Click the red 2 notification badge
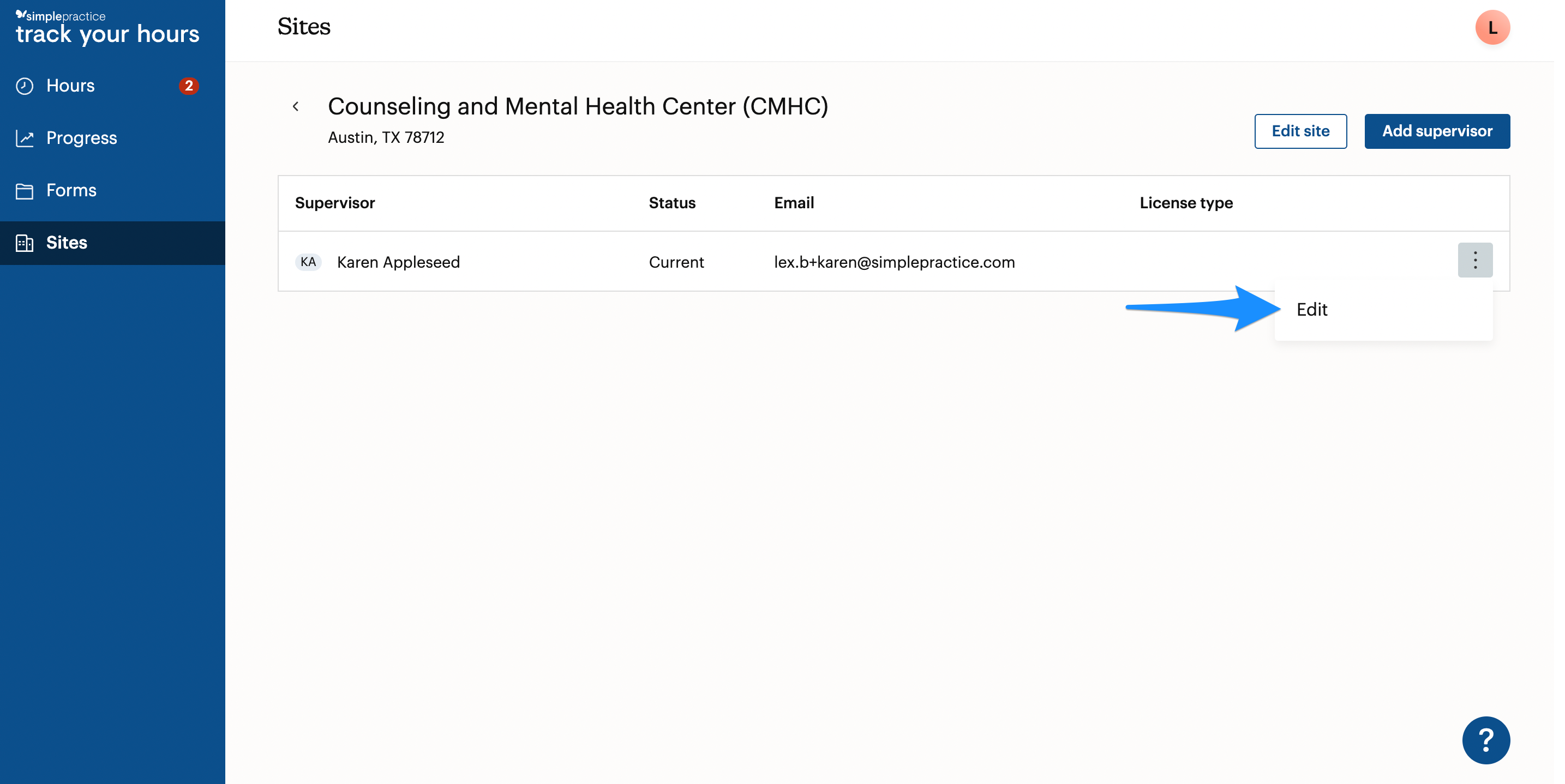This screenshot has height=784, width=1565. (189, 86)
